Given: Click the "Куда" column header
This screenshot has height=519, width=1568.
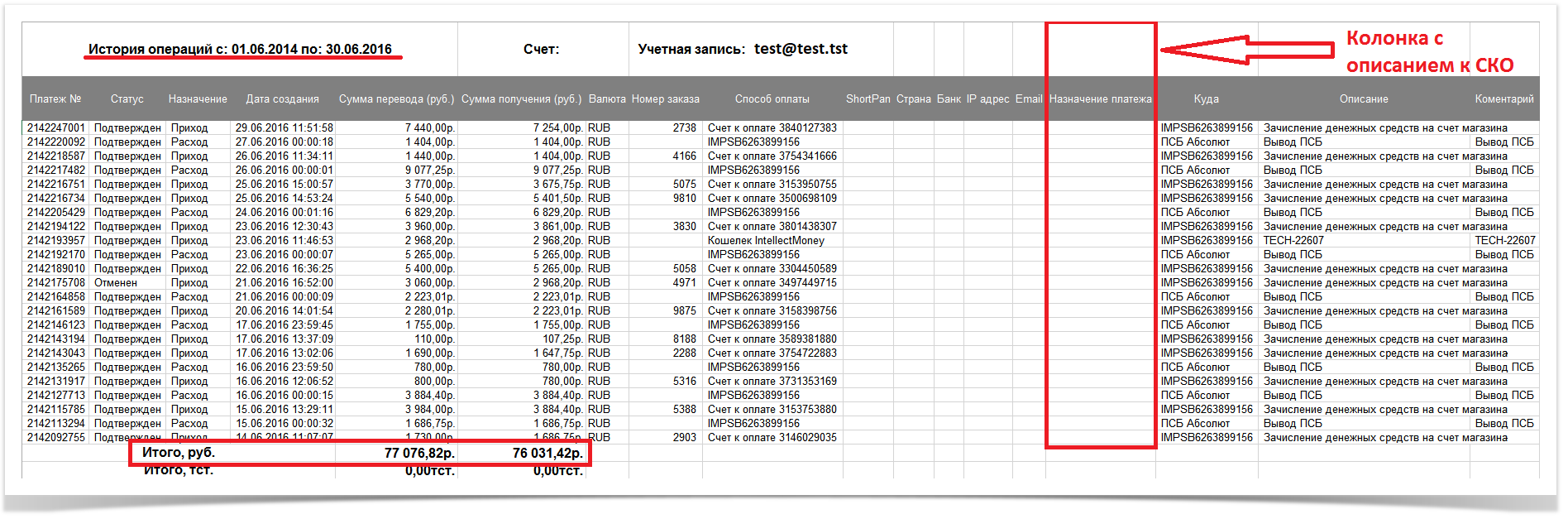Looking at the screenshot, I should (x=1206, y=99).
